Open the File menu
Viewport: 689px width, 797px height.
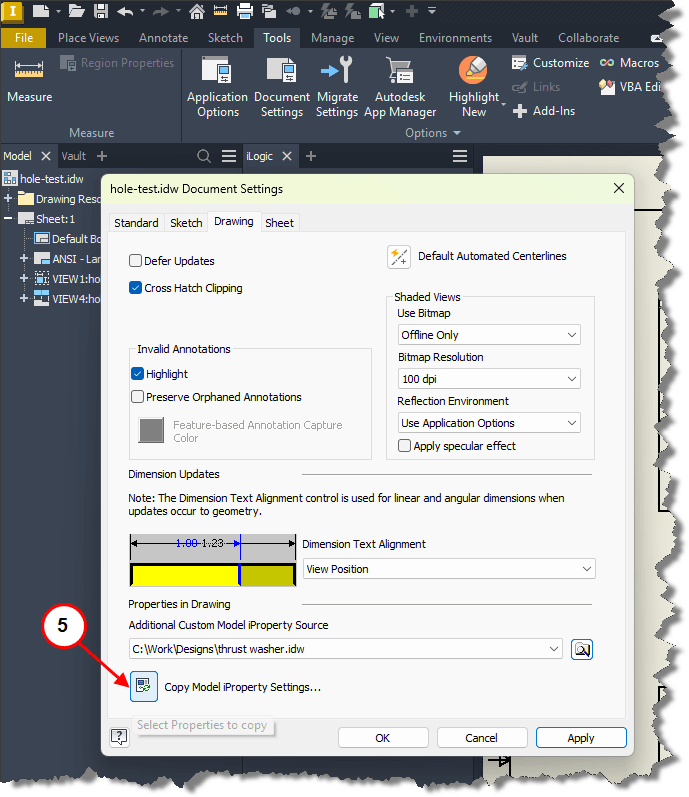pos(23,38)
